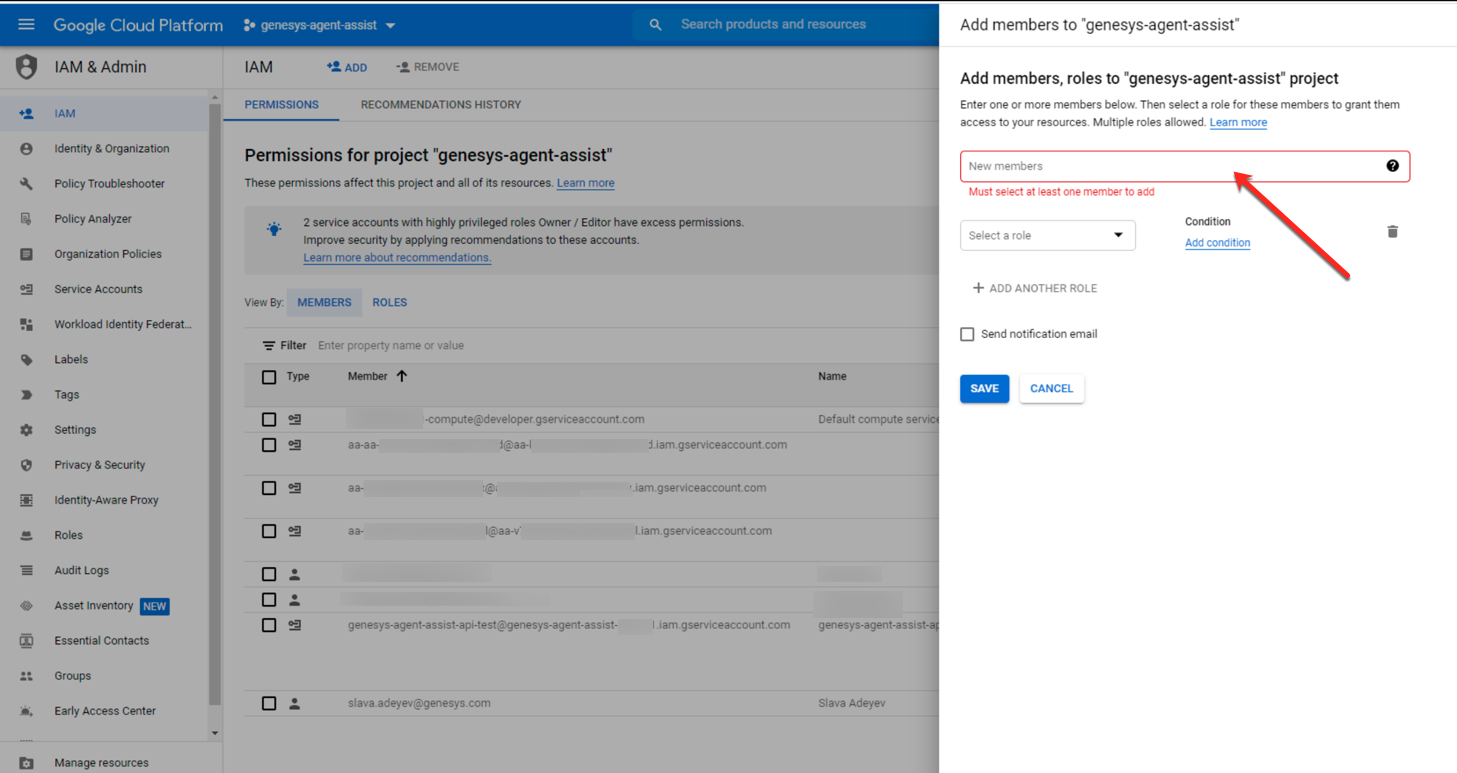Click the New members help question icon
Image resolution: width=1457 pixels, height=773 pixels.
point(1392,166)
